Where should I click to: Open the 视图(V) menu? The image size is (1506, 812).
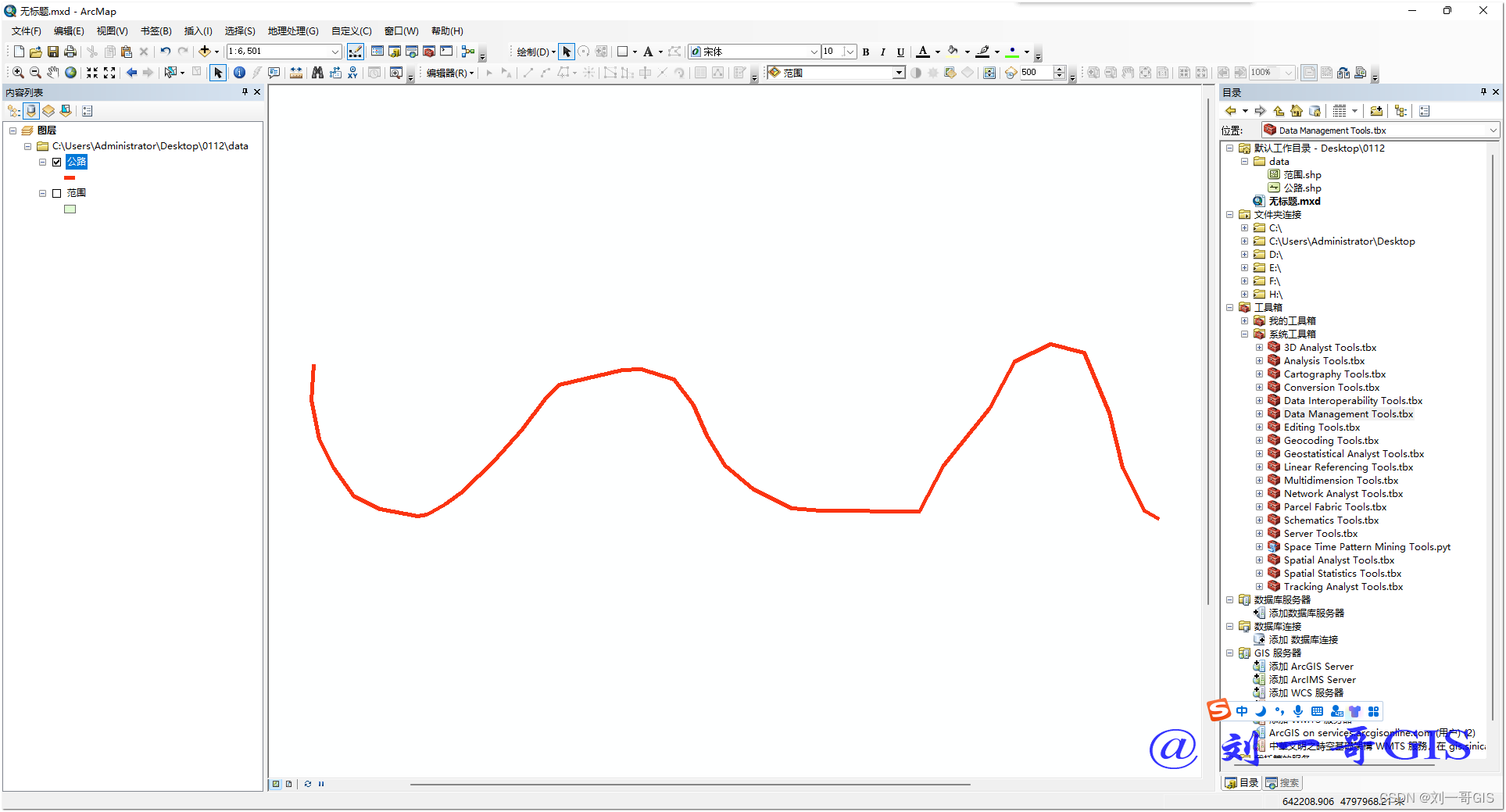(112, 31)
